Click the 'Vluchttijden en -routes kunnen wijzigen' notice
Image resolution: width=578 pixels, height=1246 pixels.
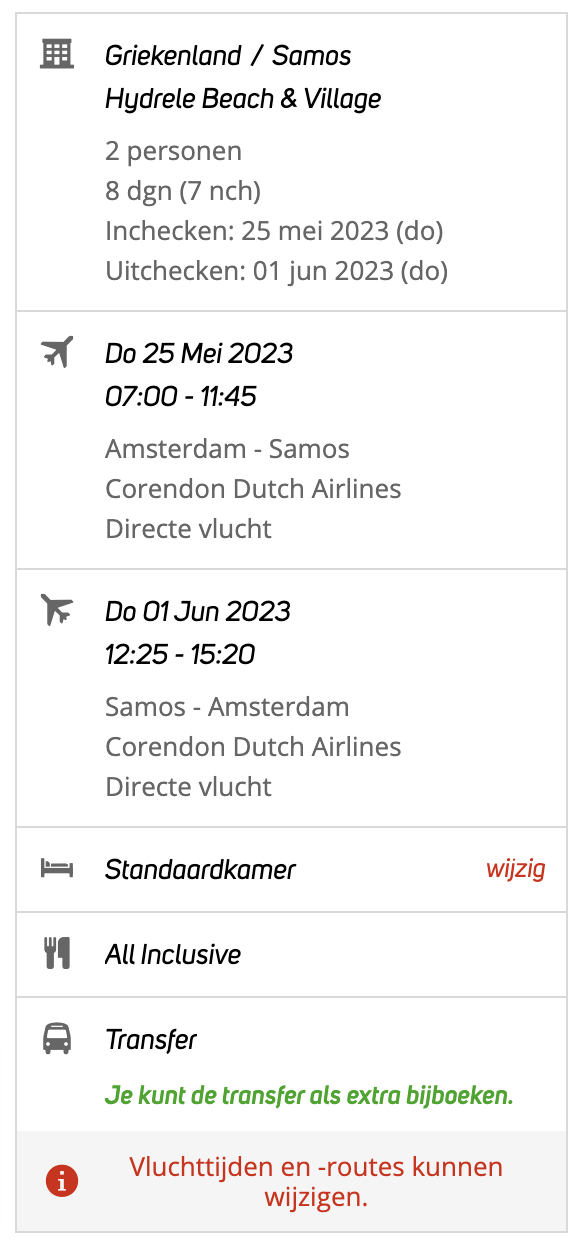point(316,1181)
